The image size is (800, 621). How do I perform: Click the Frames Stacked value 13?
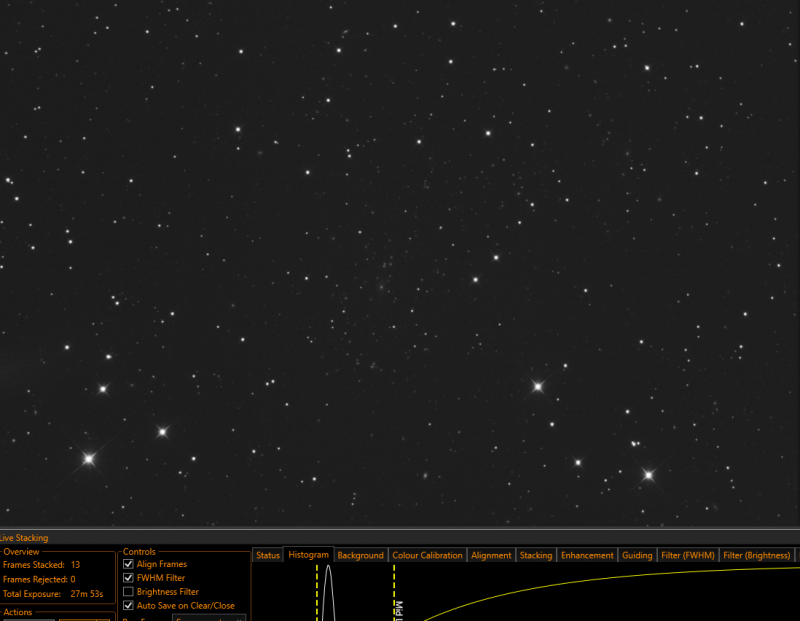pyautogui.click(x=76, y=565)
